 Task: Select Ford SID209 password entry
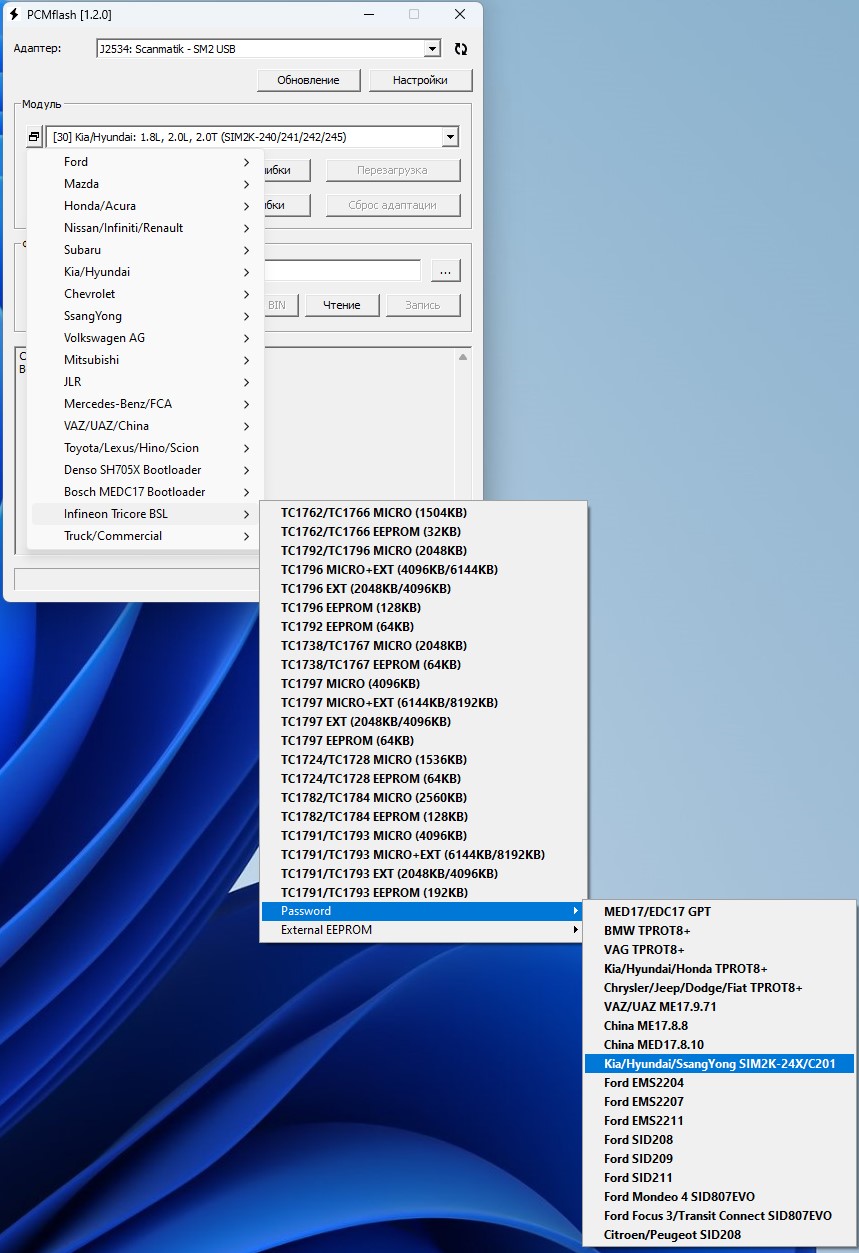coord(638,1158)
